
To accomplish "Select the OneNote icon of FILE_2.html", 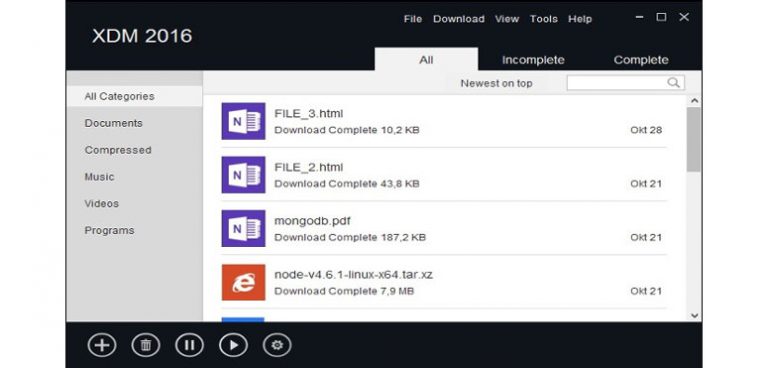I will tap(243, 174).
